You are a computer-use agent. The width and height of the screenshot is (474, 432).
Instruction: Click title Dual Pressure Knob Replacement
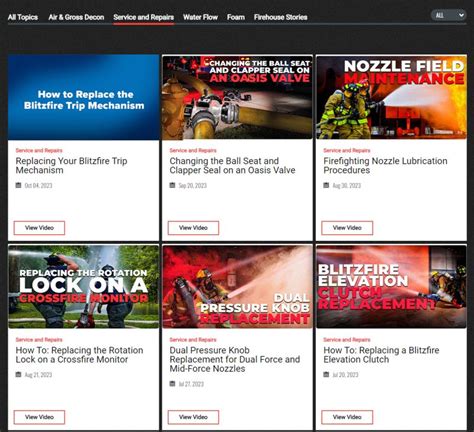[x=235, y=359]
